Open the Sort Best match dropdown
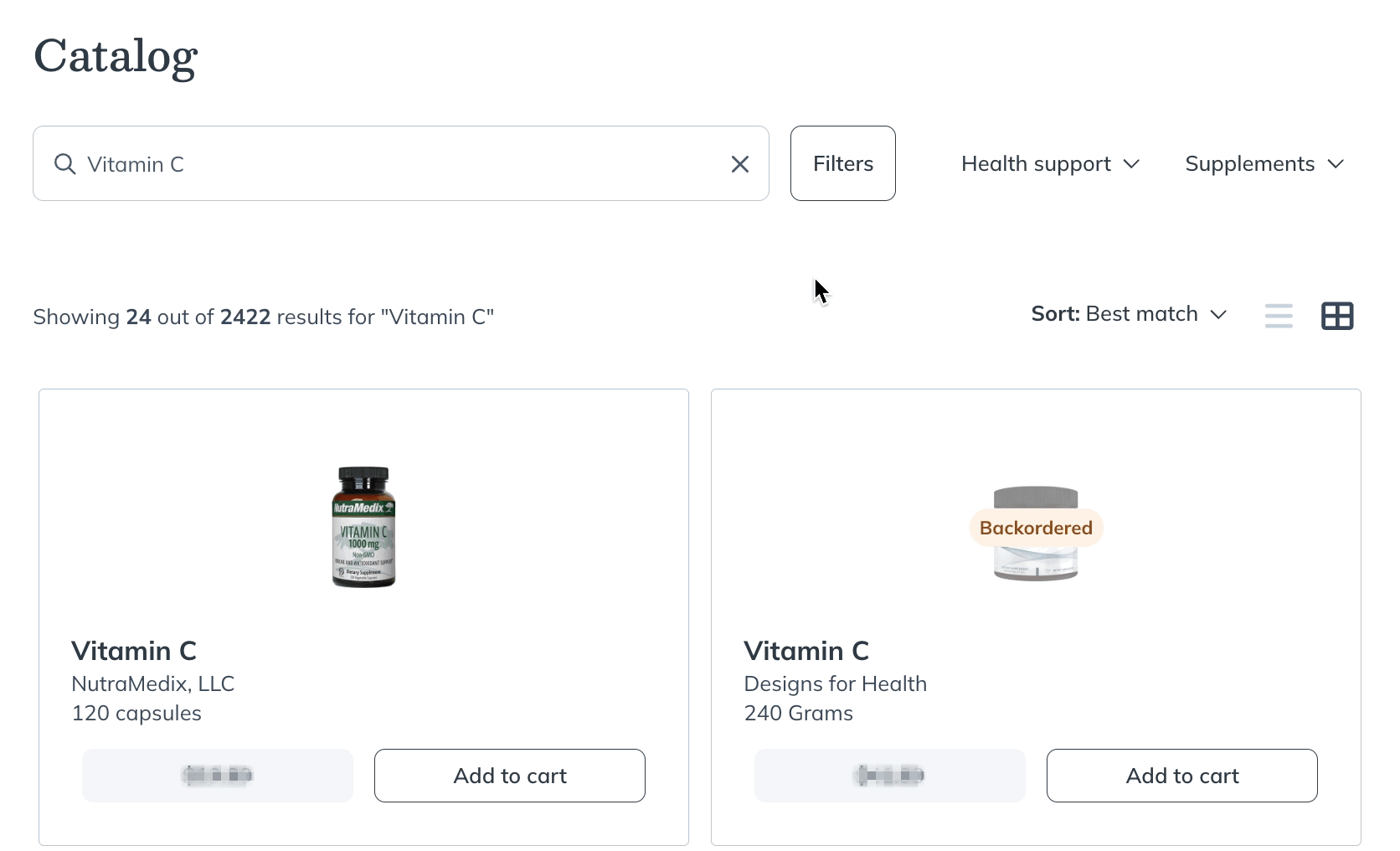Screen dimensions: 1400x851 (1129, 314)
